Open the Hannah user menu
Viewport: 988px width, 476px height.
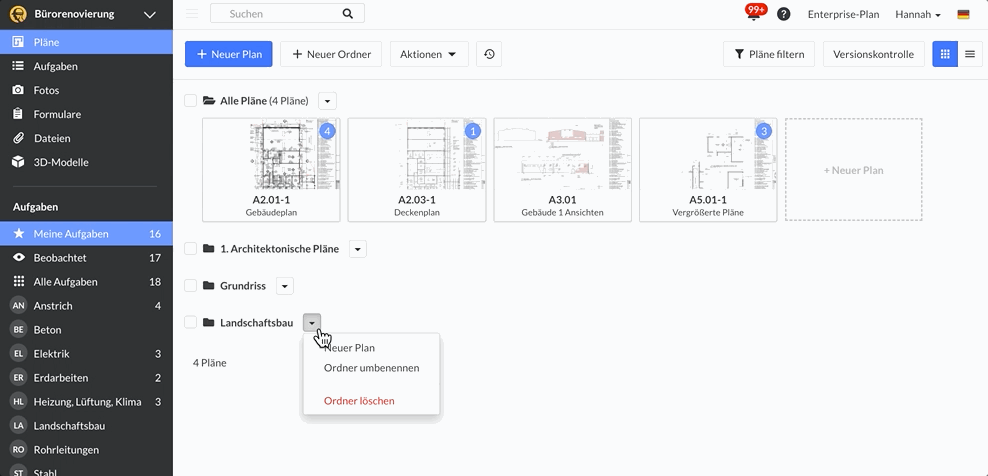tap(917, 14)
